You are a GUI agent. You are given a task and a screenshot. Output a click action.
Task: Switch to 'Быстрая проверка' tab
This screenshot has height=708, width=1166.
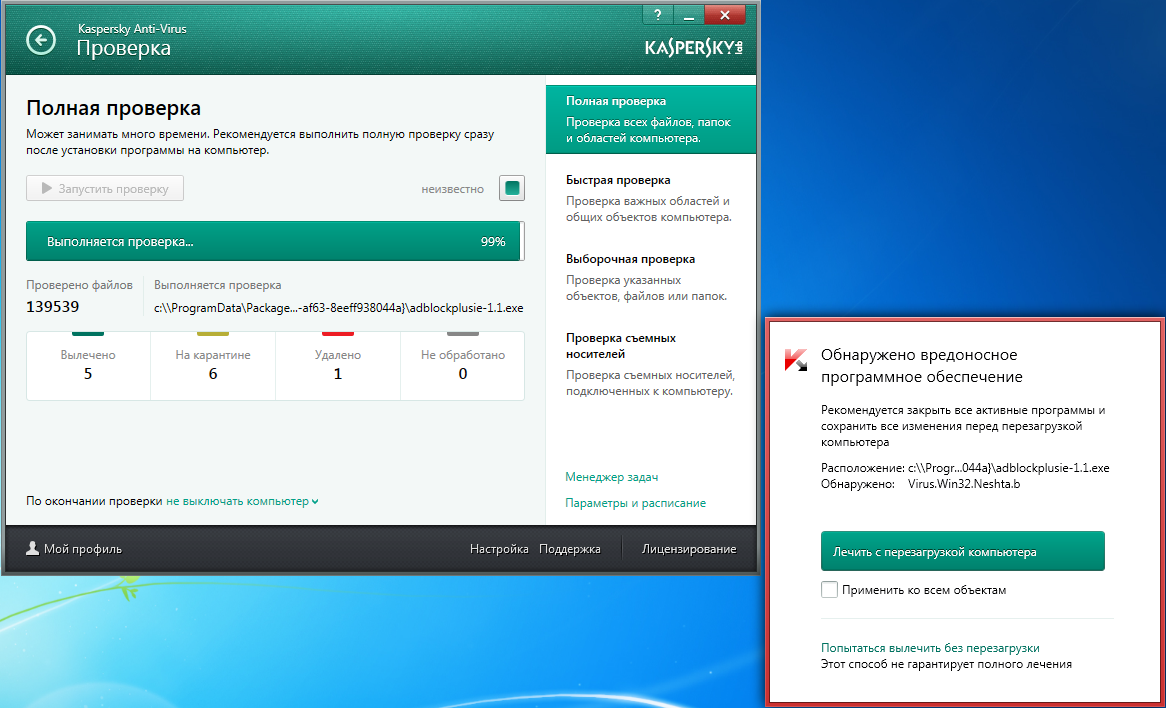651,198
